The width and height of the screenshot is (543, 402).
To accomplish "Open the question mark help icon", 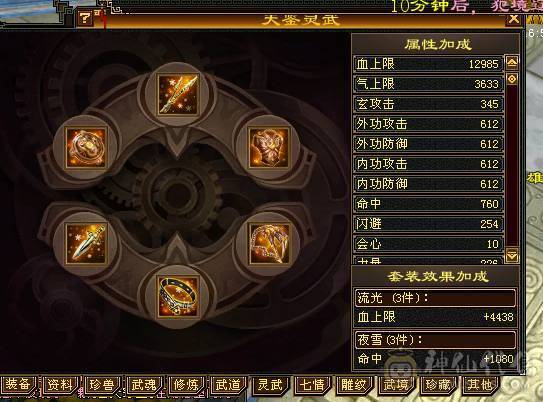I will click(x=85, y=18).
